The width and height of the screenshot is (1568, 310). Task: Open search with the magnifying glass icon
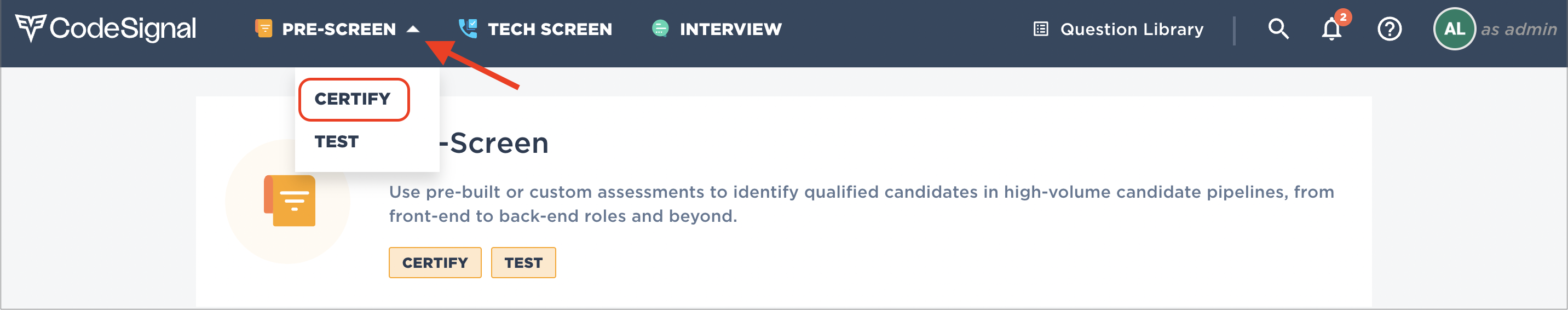click(1278, 28)
